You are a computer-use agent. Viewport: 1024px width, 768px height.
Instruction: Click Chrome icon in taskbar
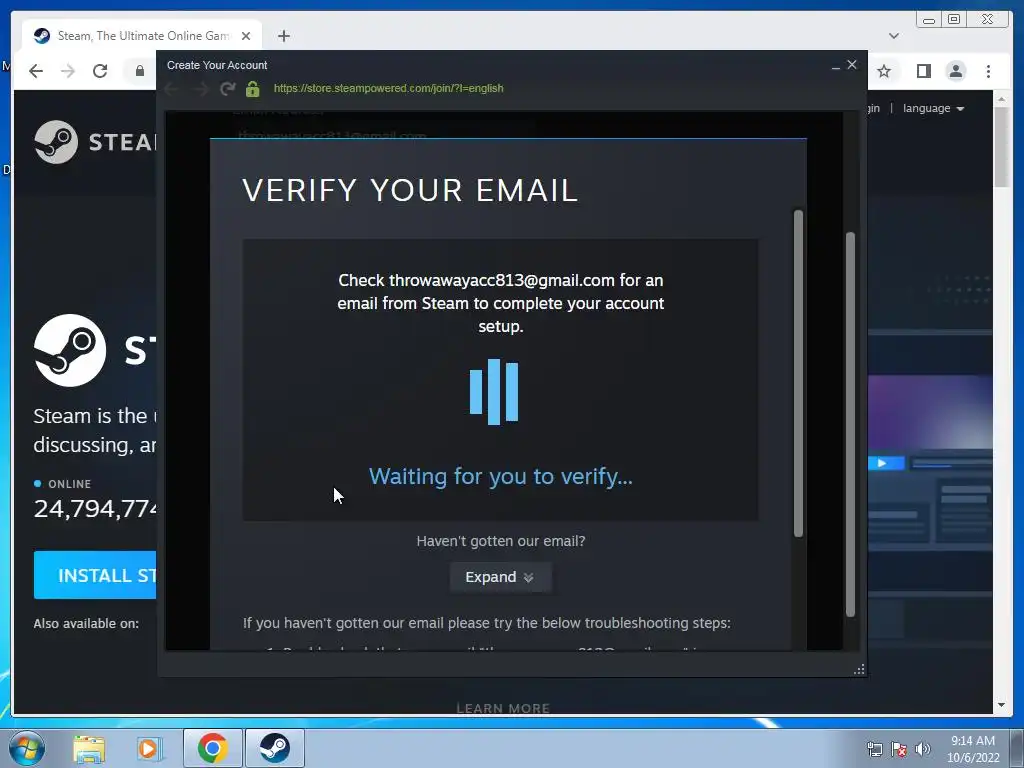pos(213,748)
